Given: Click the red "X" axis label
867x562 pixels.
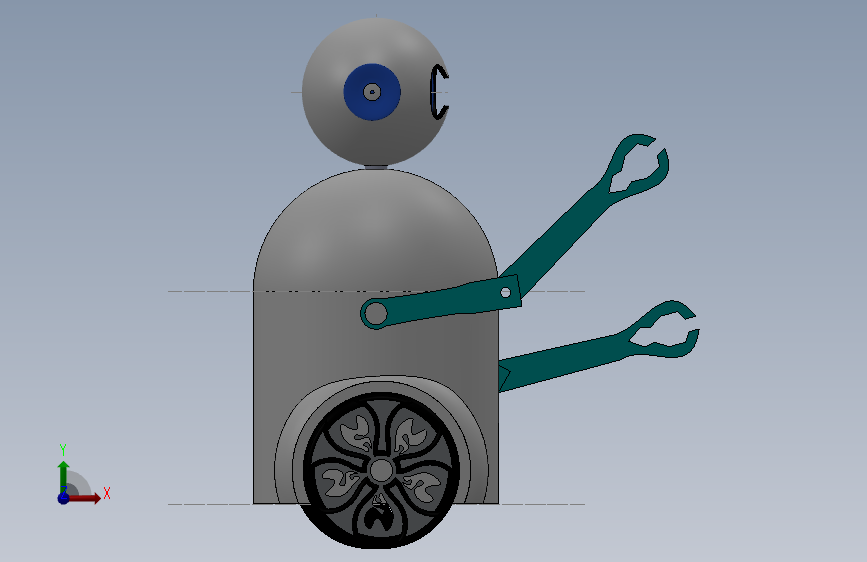Looking at the screenshot, I should (107, 493).
